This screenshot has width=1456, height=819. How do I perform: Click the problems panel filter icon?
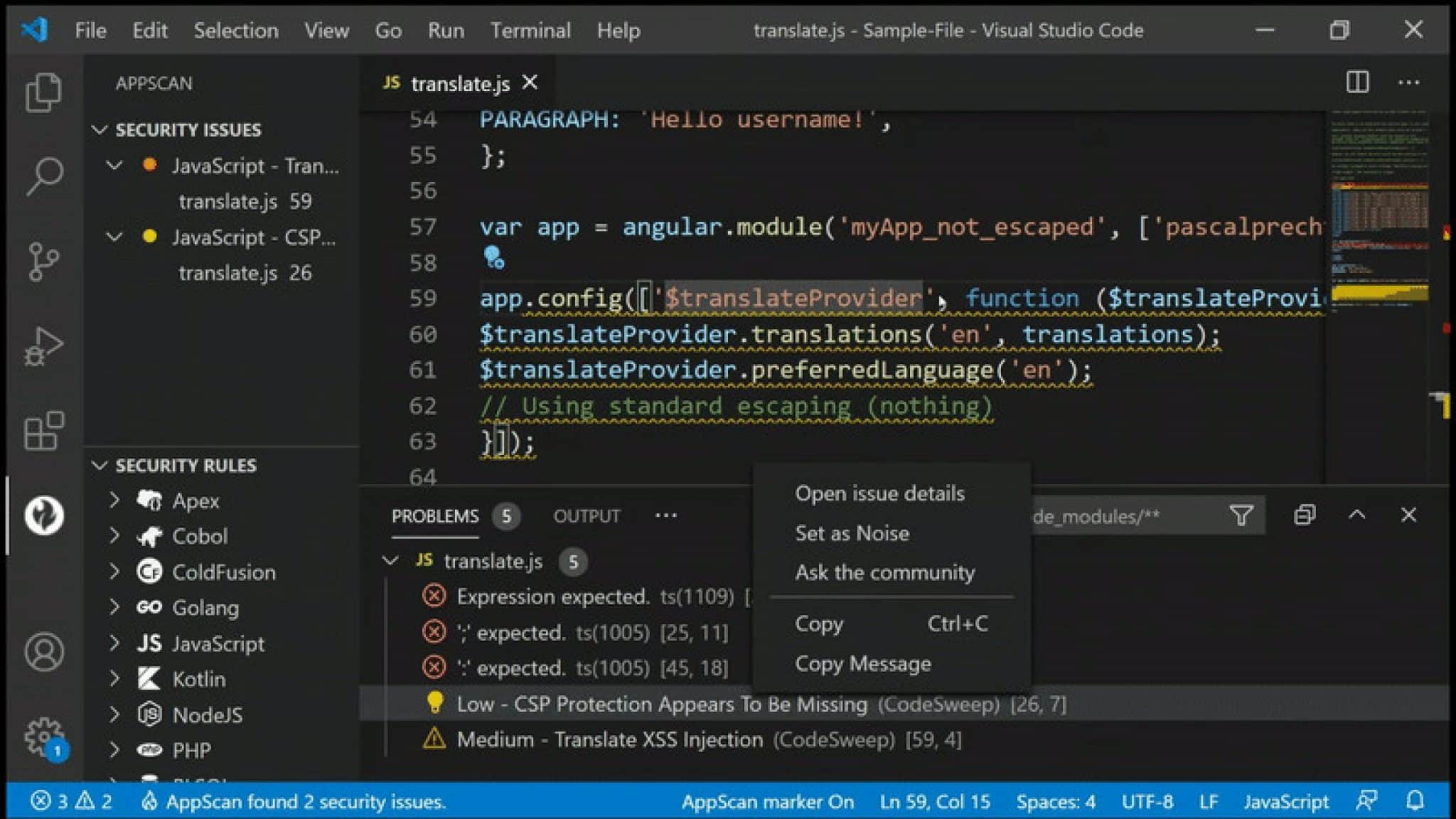(1241, 515)
